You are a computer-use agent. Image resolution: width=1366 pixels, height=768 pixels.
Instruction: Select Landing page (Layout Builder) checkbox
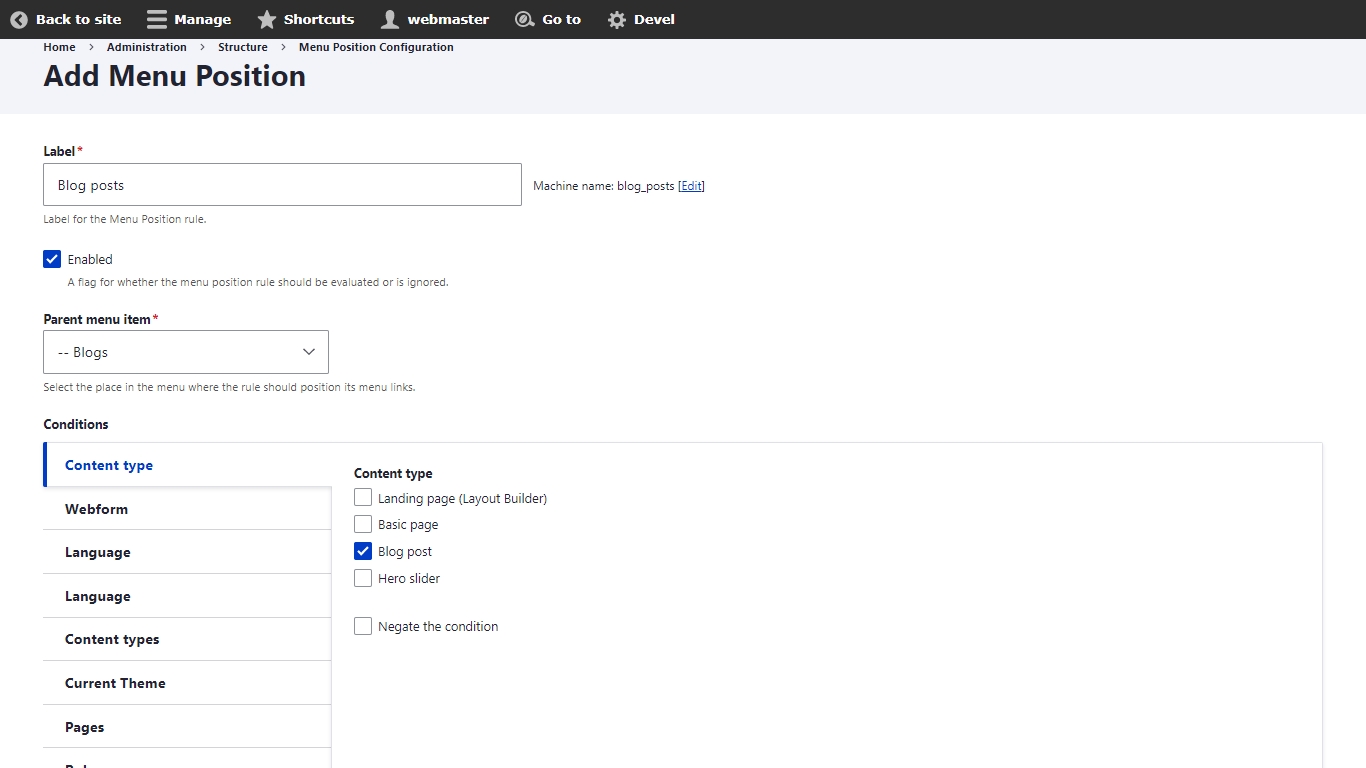pyautogui.click(x=363, y=497)
